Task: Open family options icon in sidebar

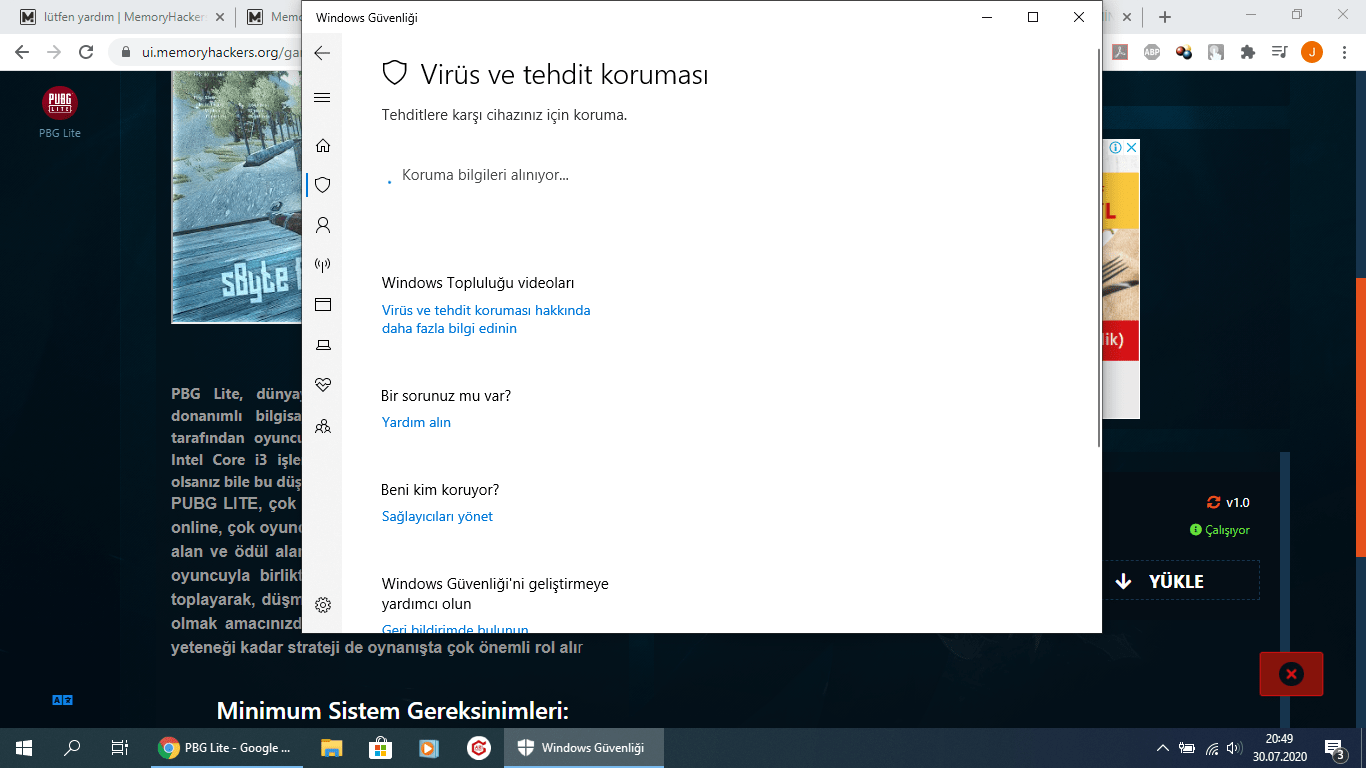Action: 322,426
